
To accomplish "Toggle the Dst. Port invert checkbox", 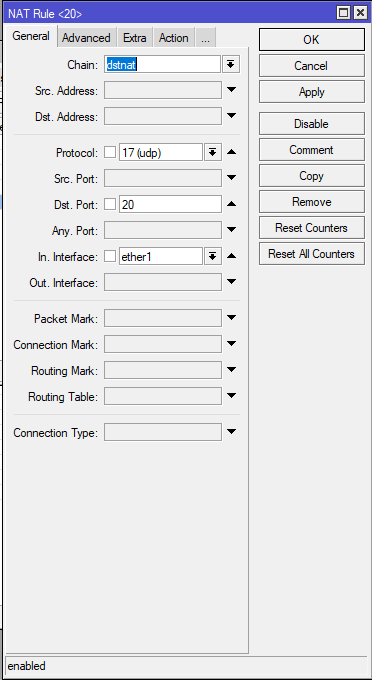I will tap(110, 204).
